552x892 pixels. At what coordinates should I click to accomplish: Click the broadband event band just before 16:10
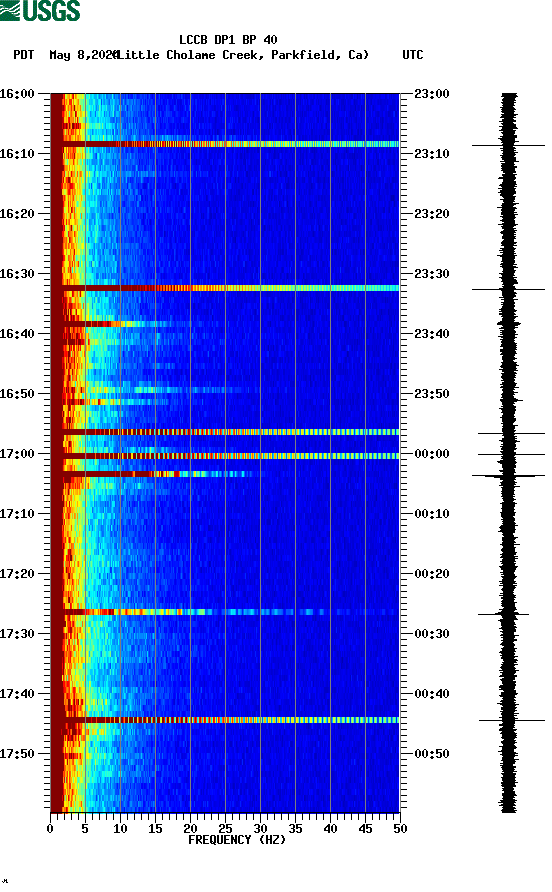[x=225, y=144]
